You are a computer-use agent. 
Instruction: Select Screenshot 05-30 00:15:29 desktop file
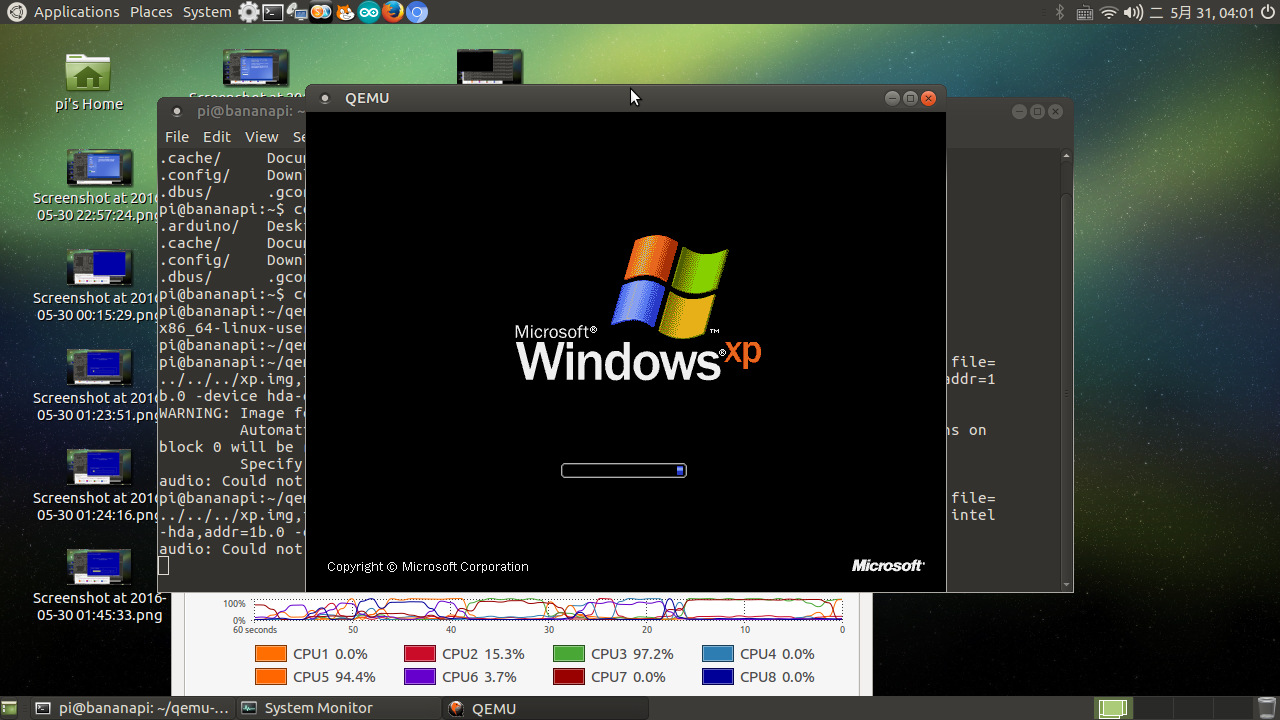point(98,285)
